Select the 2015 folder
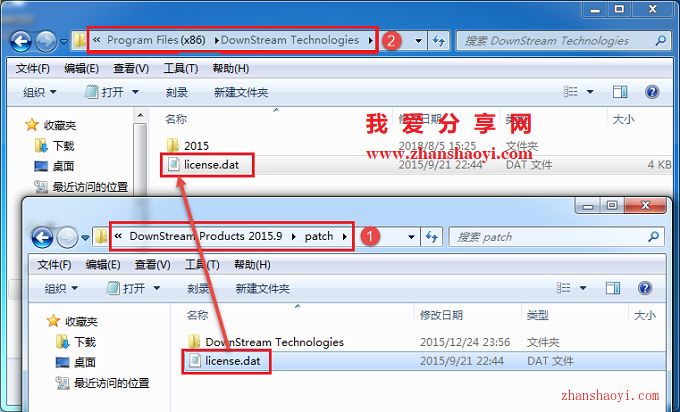 click(x=188, y=146)
